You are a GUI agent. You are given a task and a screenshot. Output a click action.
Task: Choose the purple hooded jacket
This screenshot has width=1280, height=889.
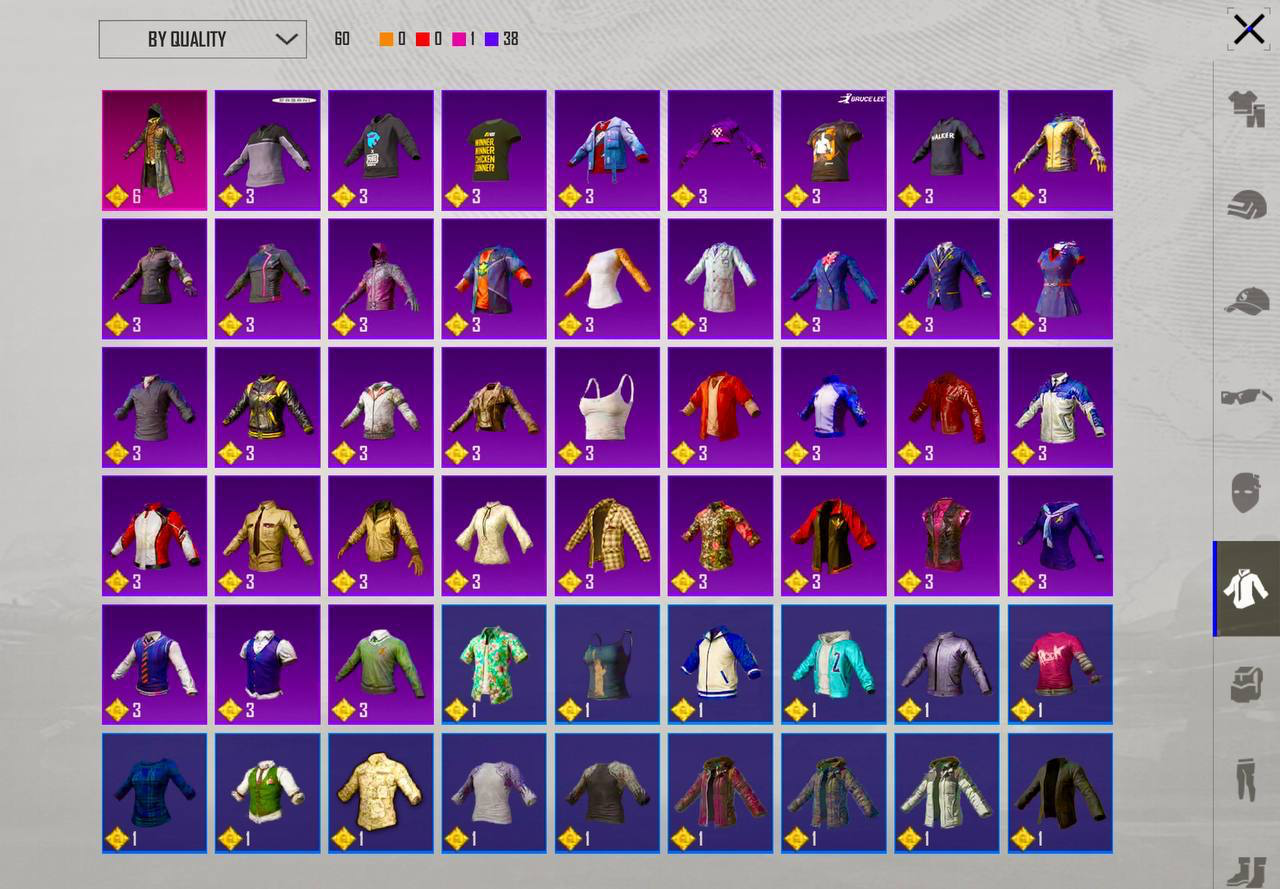tap(381, 279)
